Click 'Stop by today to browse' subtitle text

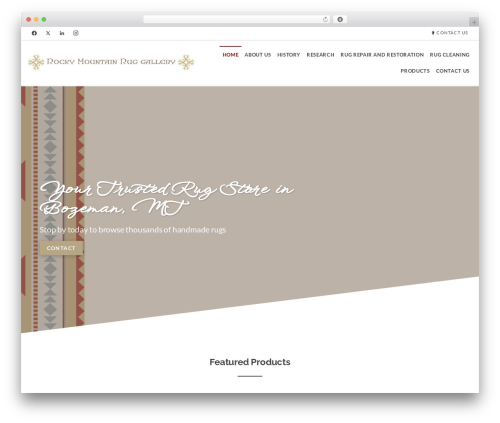click(133, 230)
